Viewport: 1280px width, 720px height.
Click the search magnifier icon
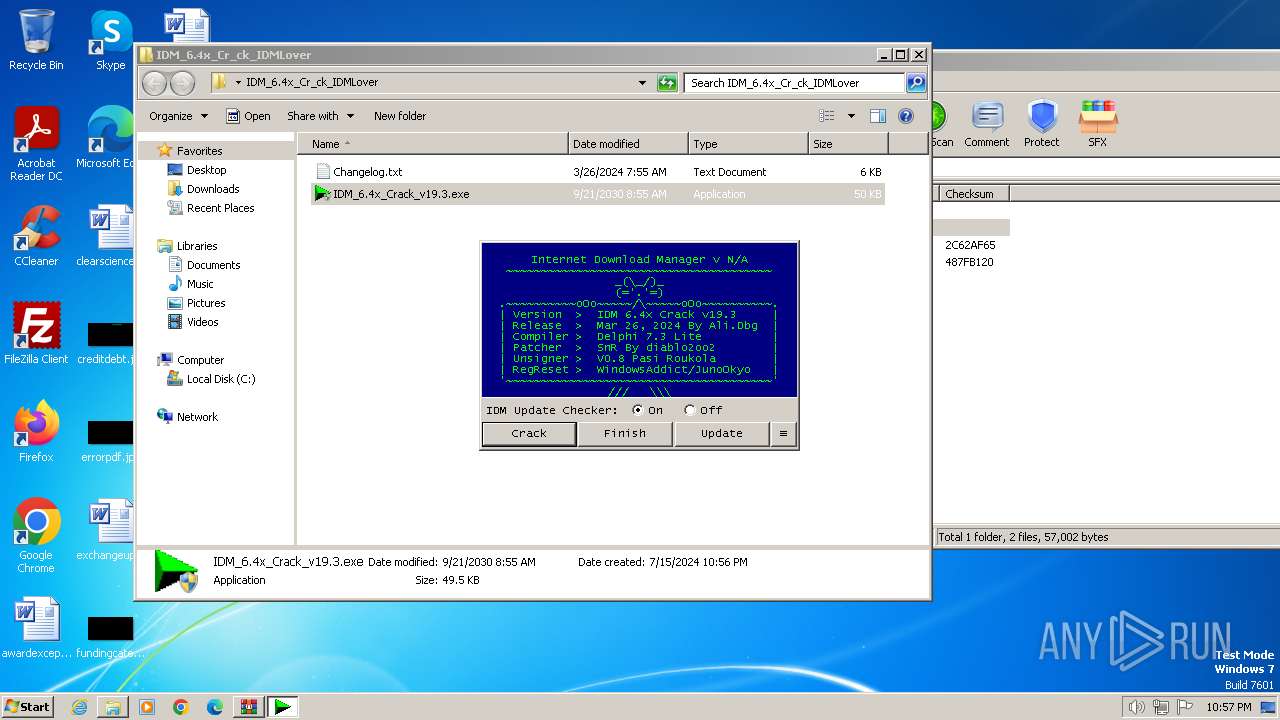point(915,83)
